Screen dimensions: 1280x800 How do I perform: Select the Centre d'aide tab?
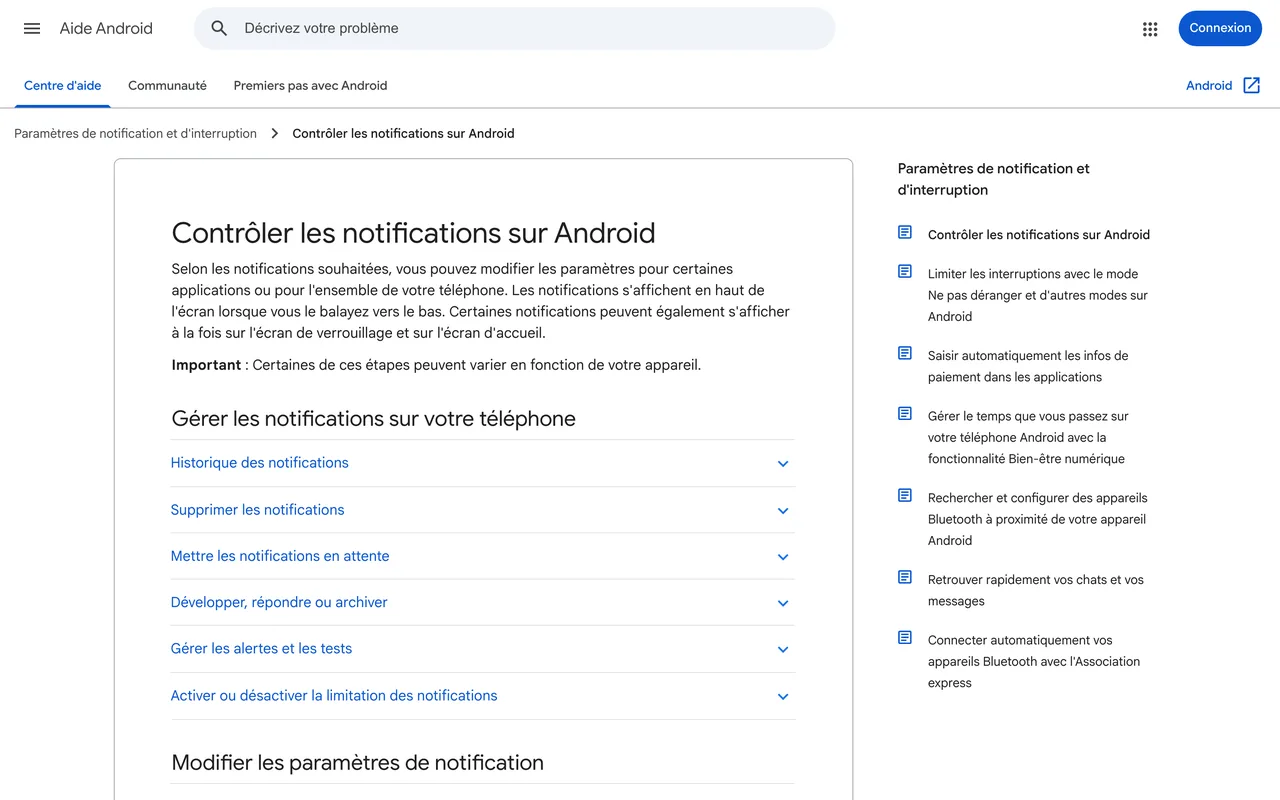[x=63, y=86]
